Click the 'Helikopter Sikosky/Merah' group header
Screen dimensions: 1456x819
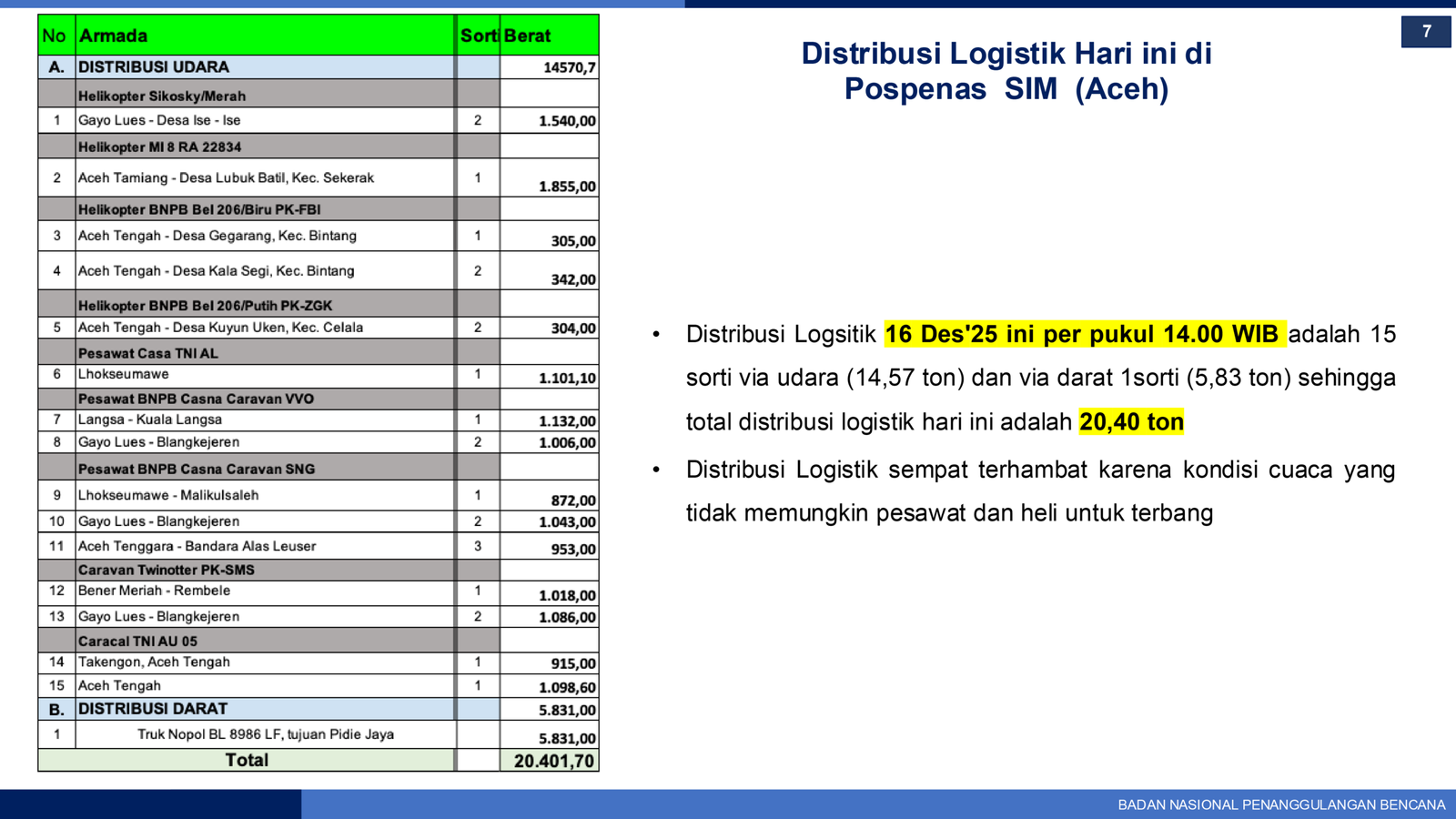(162, 96)
